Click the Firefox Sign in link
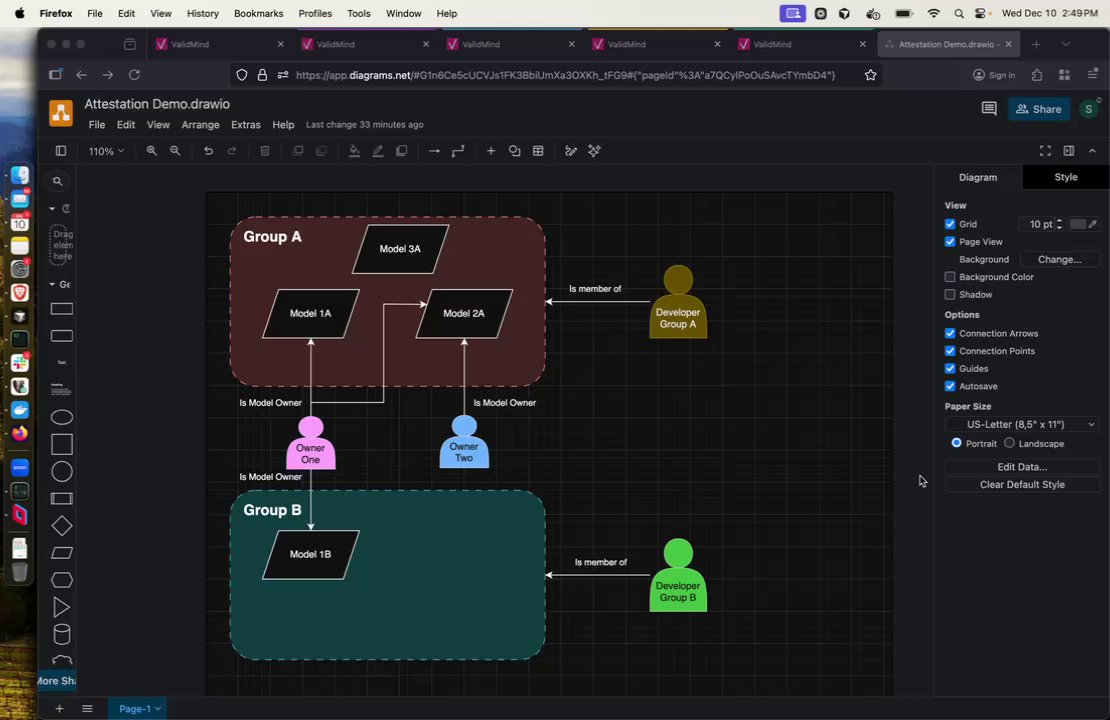This screenshot has width=1110, height=720. (x=994, y=75)
